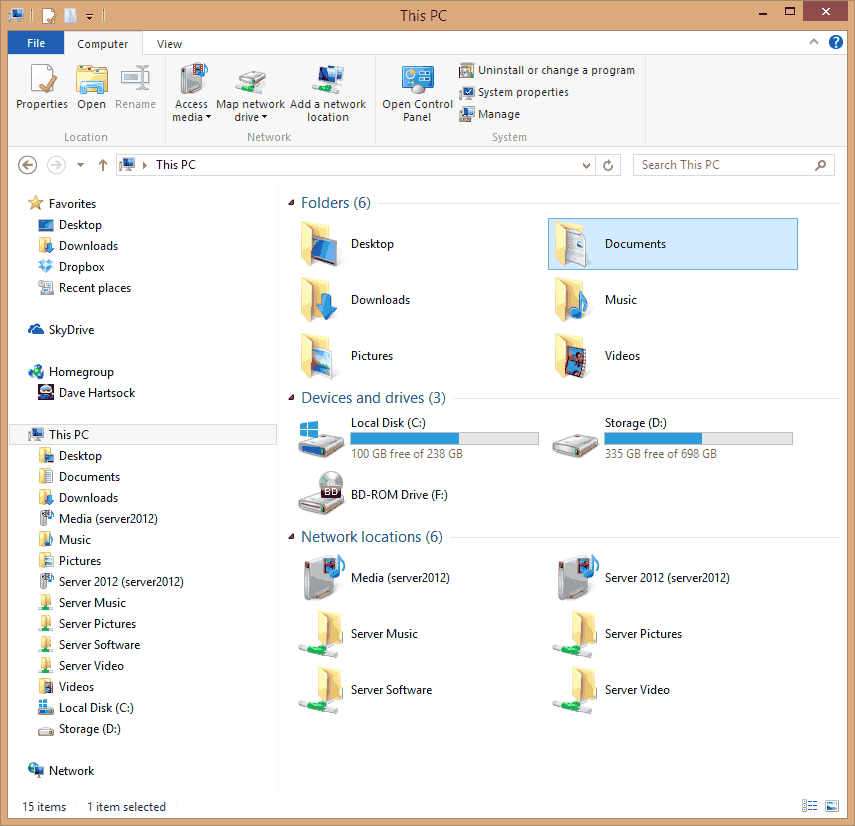Go back with the Back arrow

tap(27, 165)
